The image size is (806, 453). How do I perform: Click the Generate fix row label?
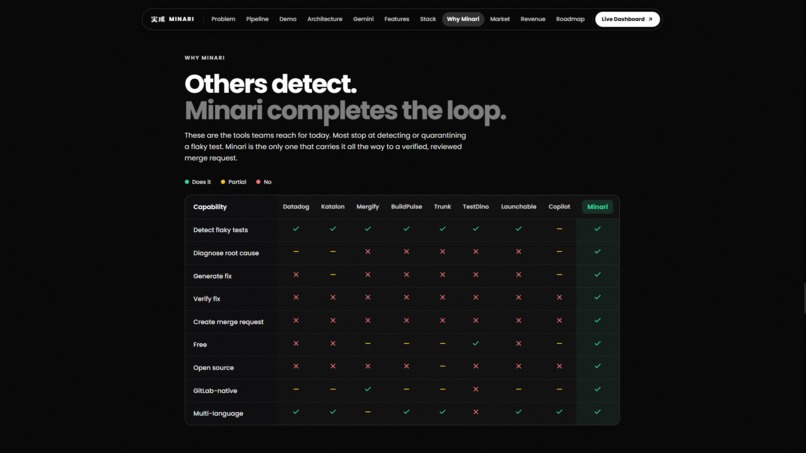(212, 276)
